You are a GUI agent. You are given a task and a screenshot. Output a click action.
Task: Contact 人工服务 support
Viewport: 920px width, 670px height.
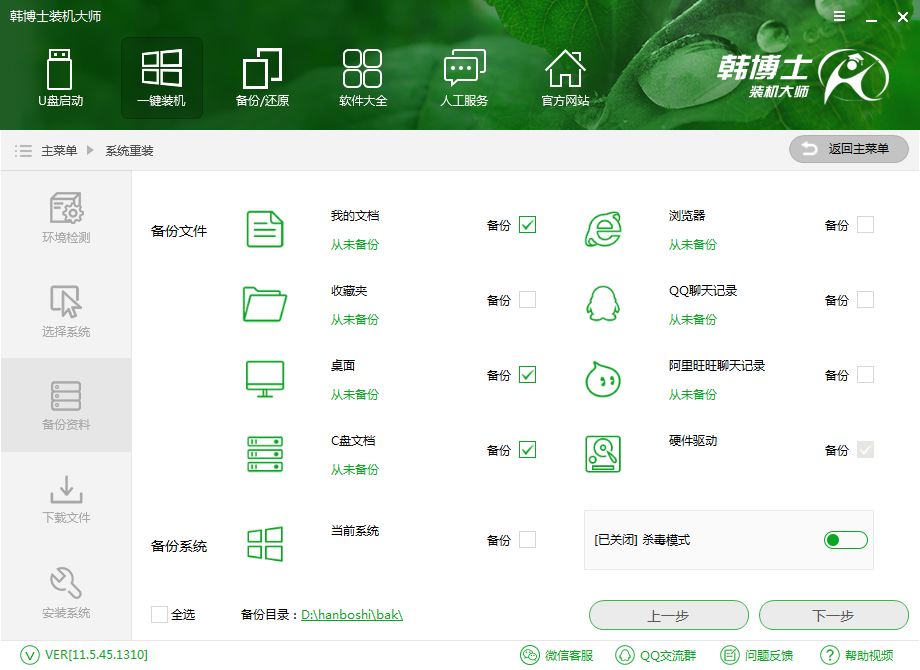464,78
